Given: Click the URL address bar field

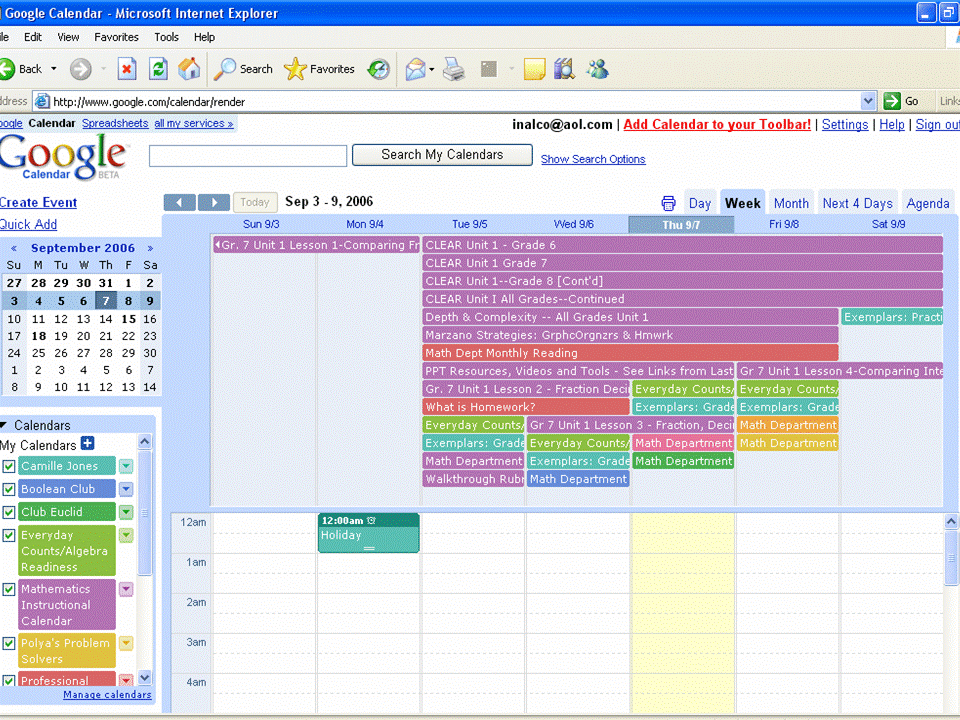Looking at the screenshot, I should 453,102.
